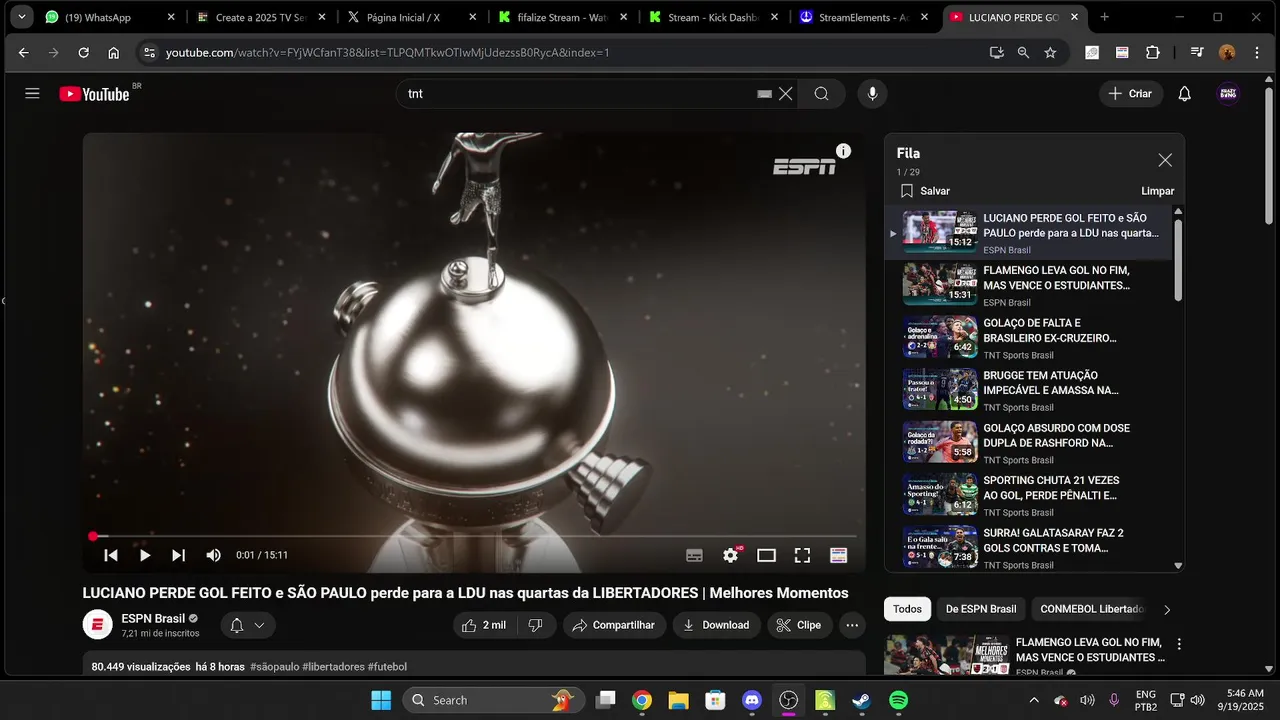Open the YouTube hamburger guide menu

32,93
